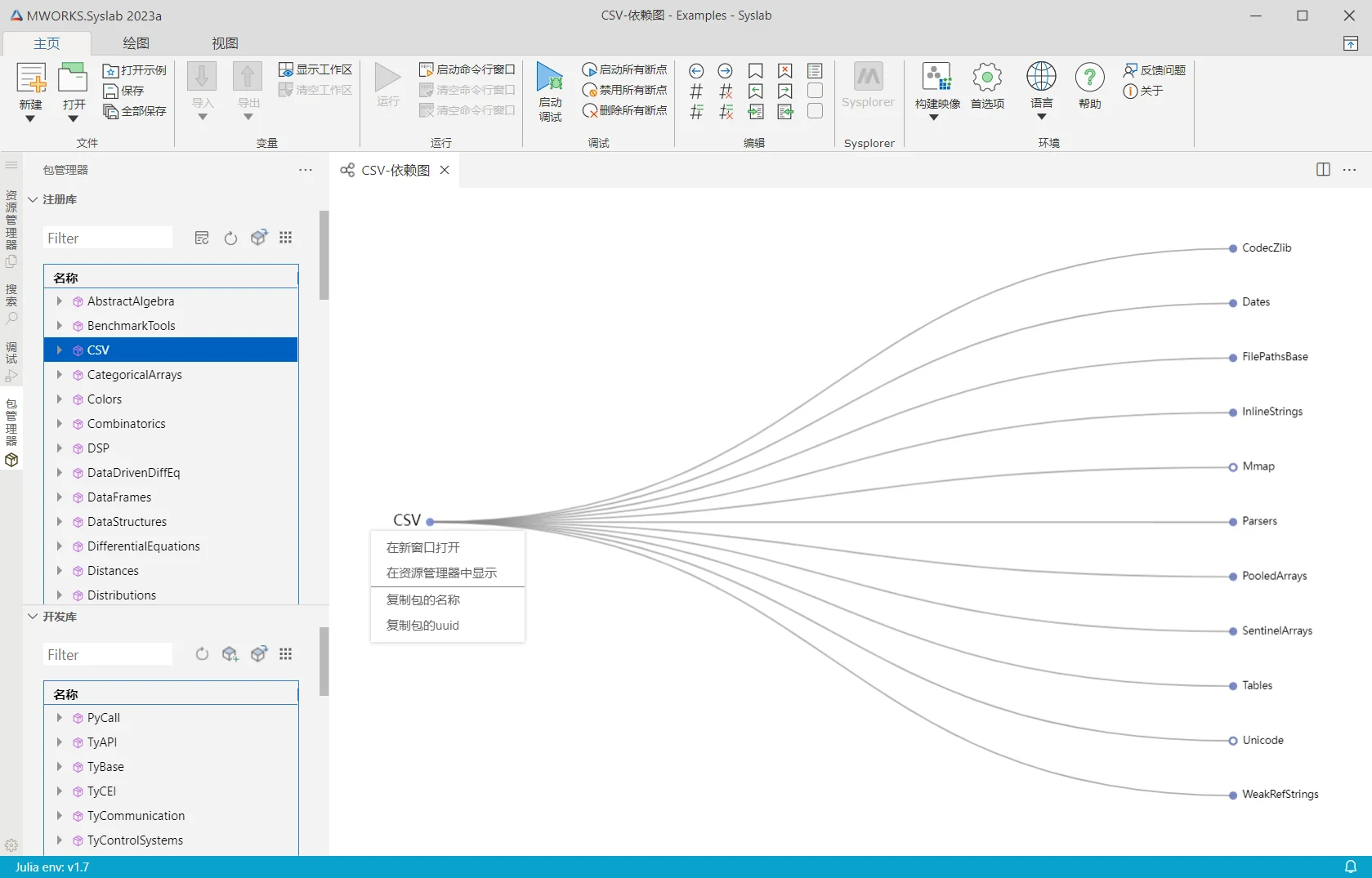
Task: Open 包管理器 panel more options (…)
Action: pyautogui.click(x=306, y=170)
